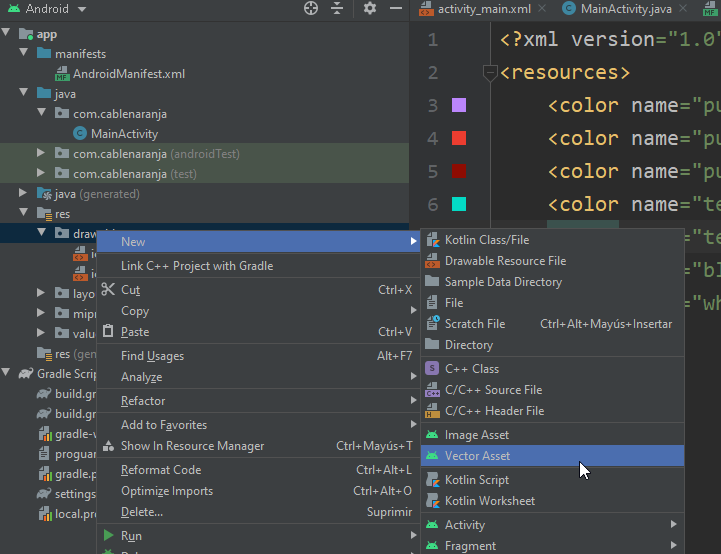Select Link C++ Project with Gradle
Image resolution: width=721 pixels, height=554 pixels.
coord(258,266)
